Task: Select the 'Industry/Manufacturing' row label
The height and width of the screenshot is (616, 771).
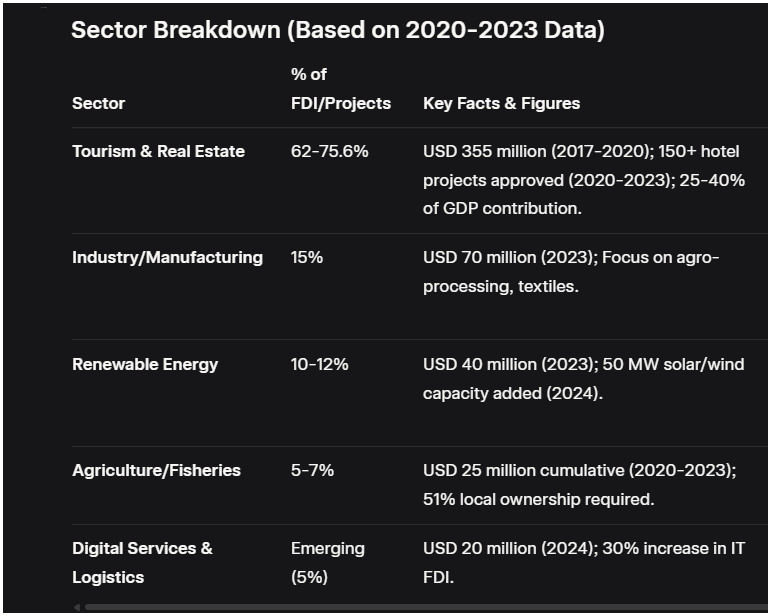Action: point(167,257)
